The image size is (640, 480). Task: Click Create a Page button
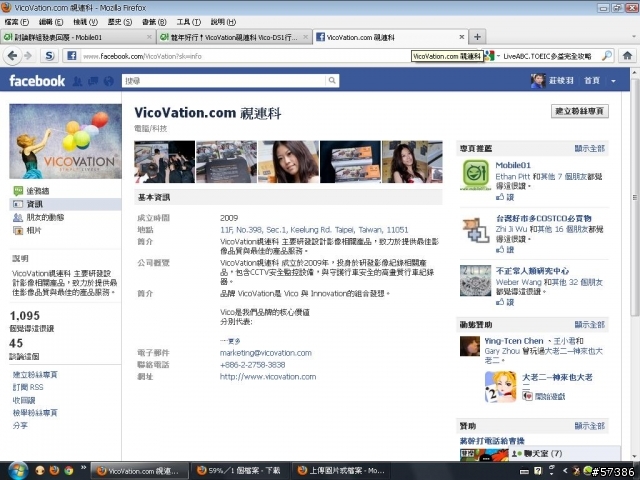pyautogui.click(x=580, y=111)
